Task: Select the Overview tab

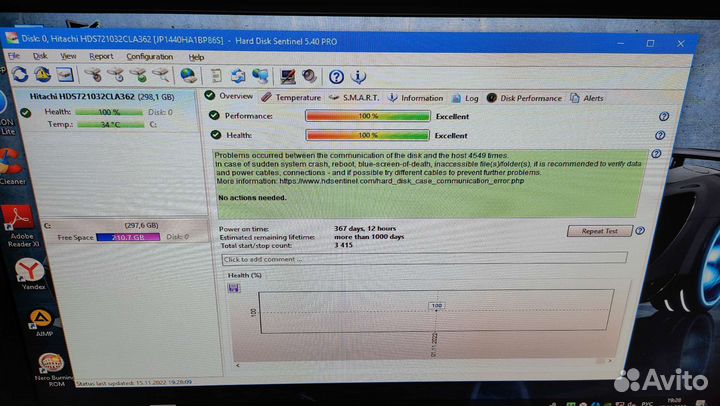Action: pyautogui.click(x=229, y=96)
